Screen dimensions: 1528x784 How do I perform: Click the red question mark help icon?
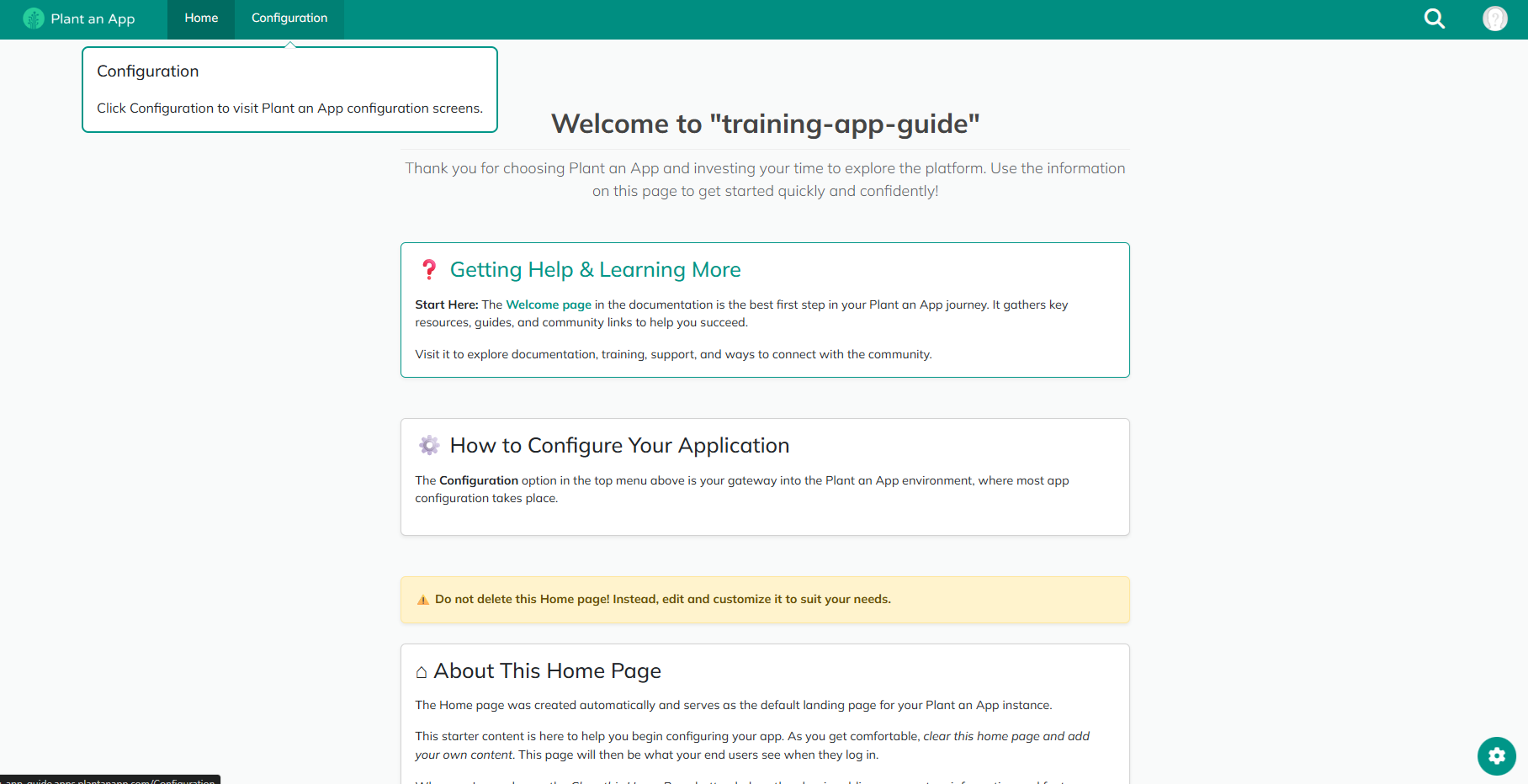[x=430, y=269]
